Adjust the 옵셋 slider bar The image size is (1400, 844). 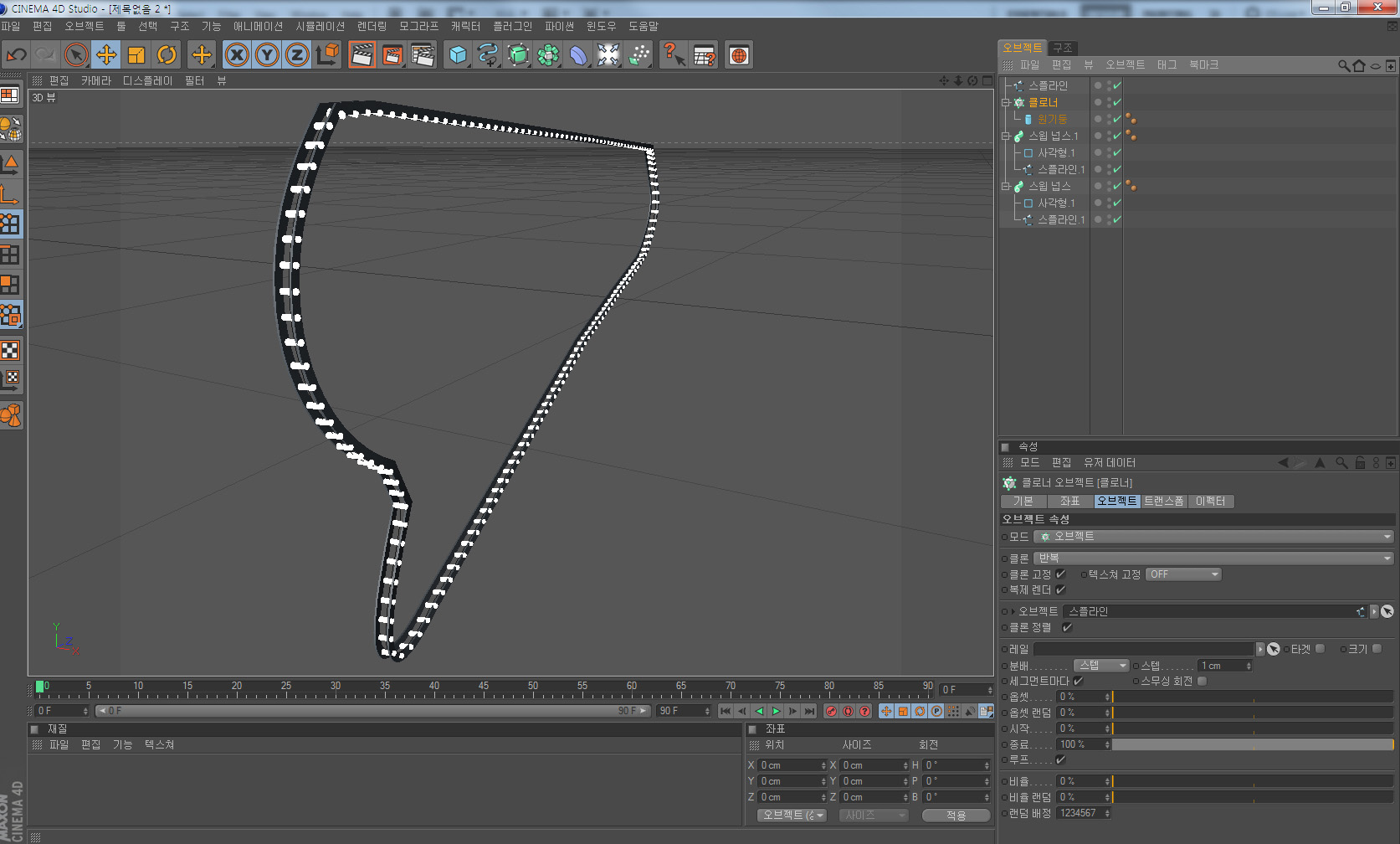(1253, 697)
